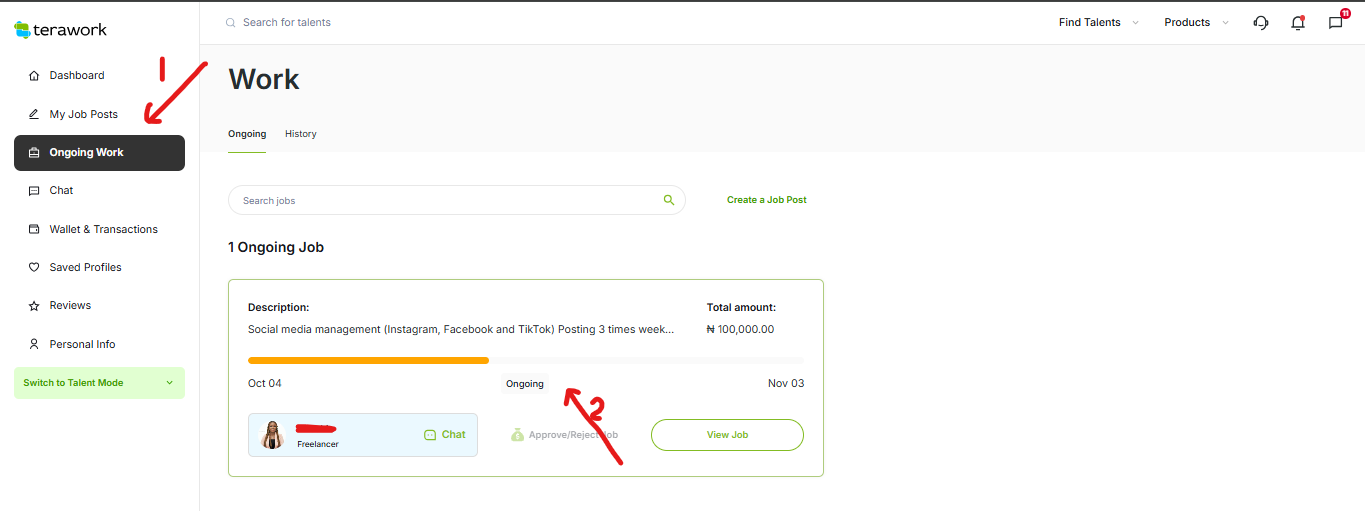Image resolution: width=1365 pixels, height=511 pixels.
Task: Select the Ongoing tab
Action: tap(247, 134)
